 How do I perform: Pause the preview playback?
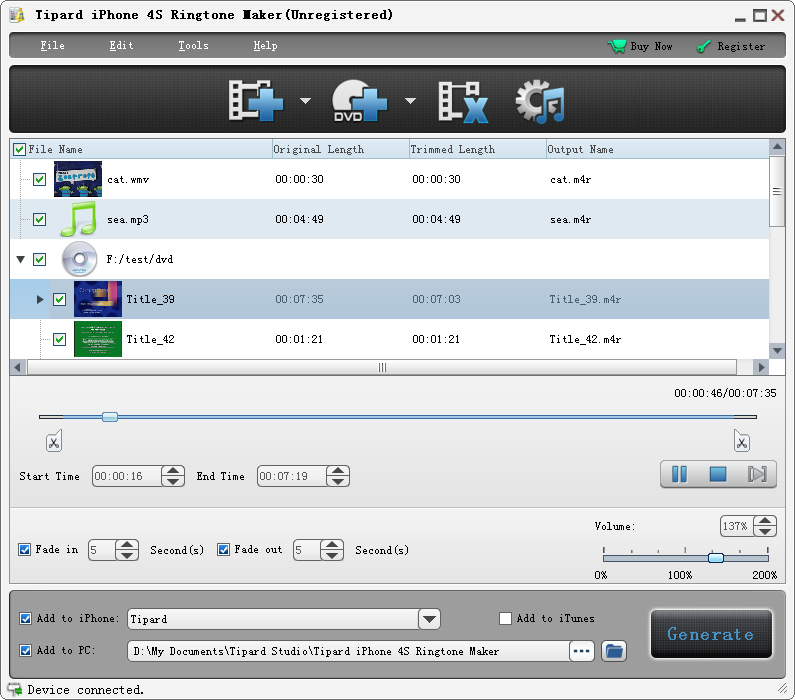[679, 474]
